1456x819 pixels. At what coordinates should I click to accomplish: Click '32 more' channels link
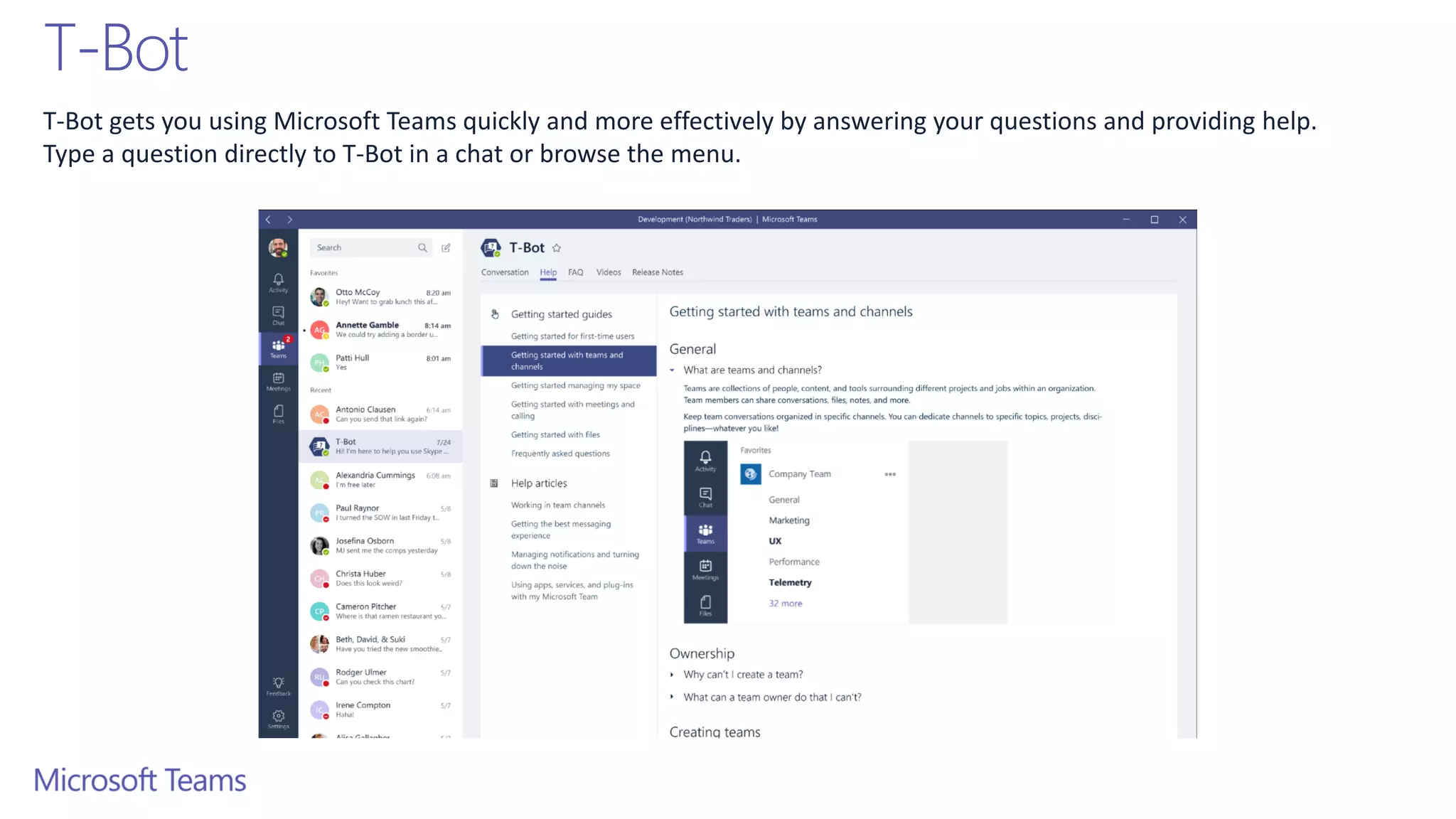coord(786,603)
